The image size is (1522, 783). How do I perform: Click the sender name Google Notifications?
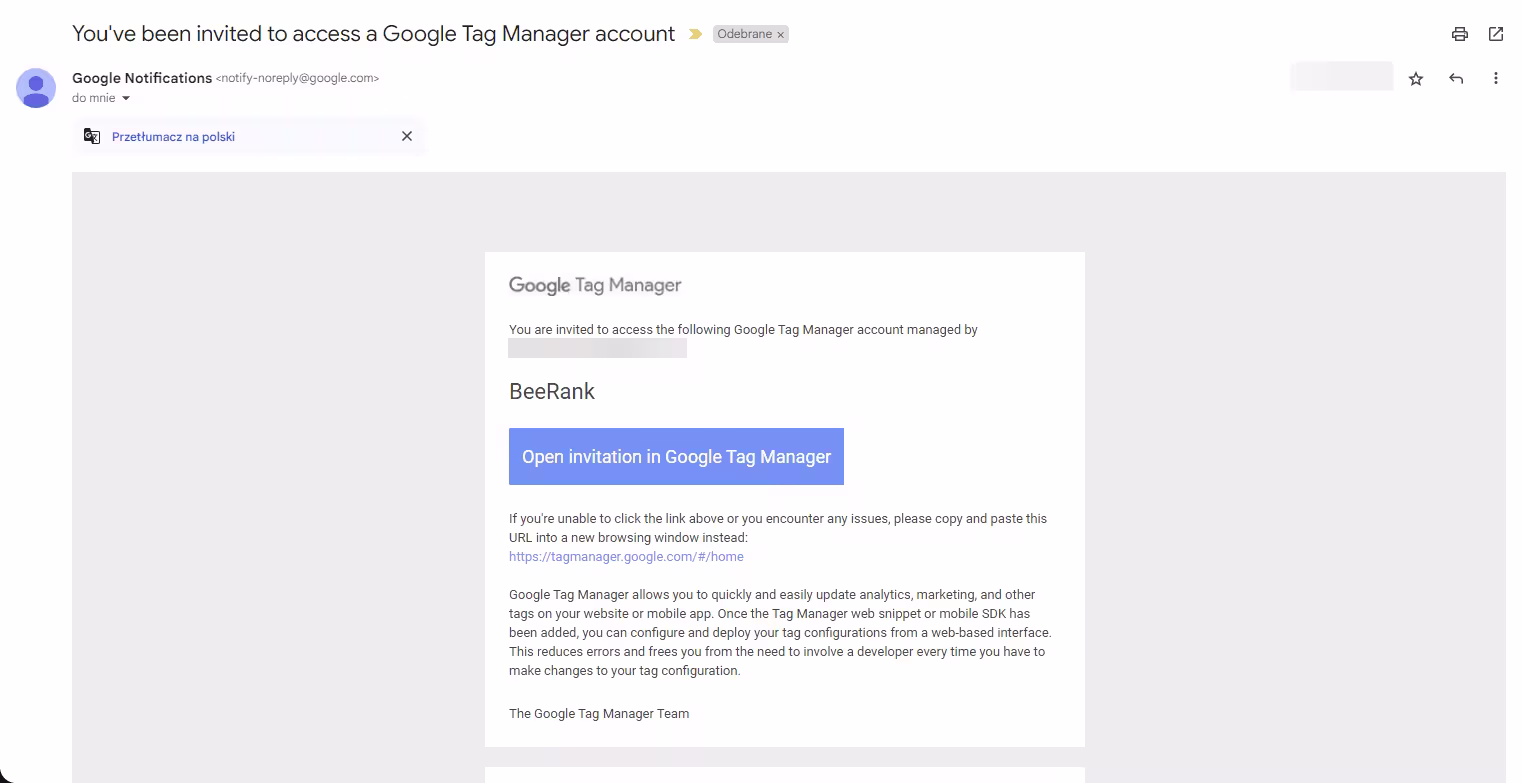[x=142, y=78]
